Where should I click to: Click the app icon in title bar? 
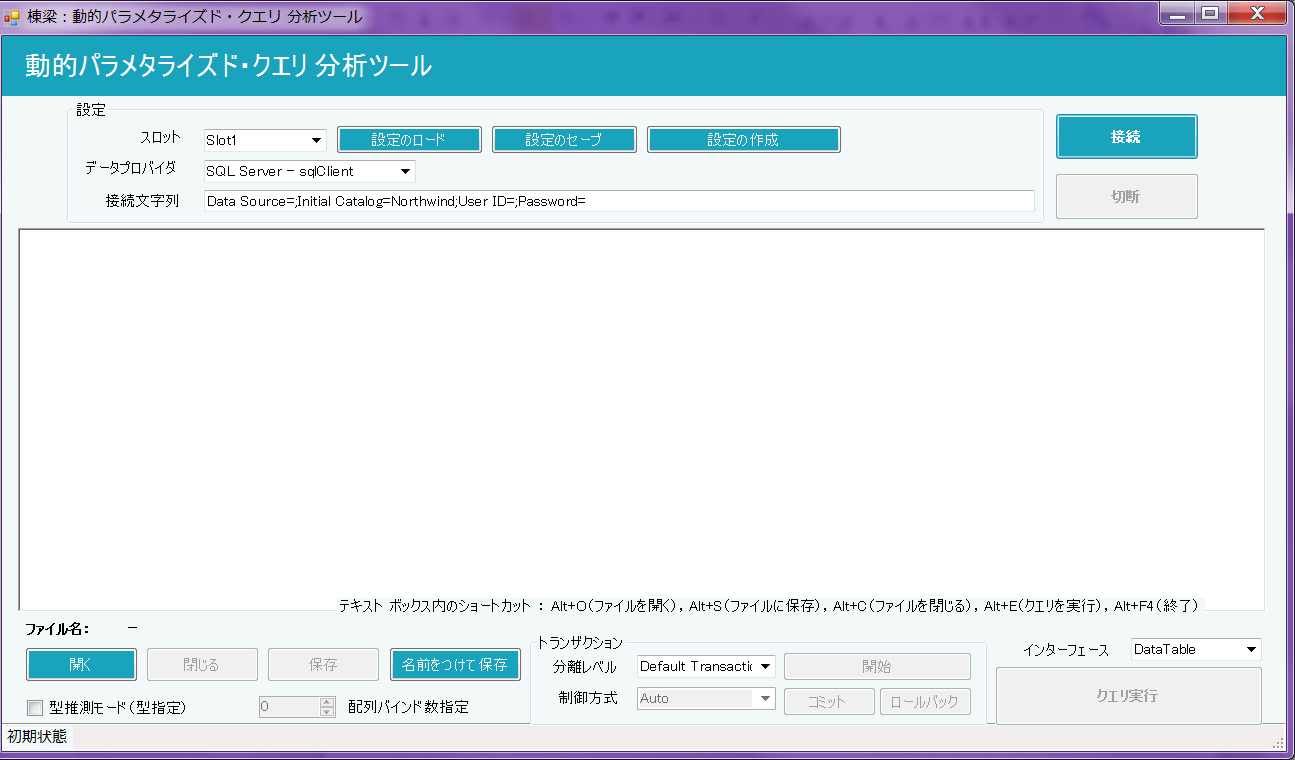click(12, 16)
